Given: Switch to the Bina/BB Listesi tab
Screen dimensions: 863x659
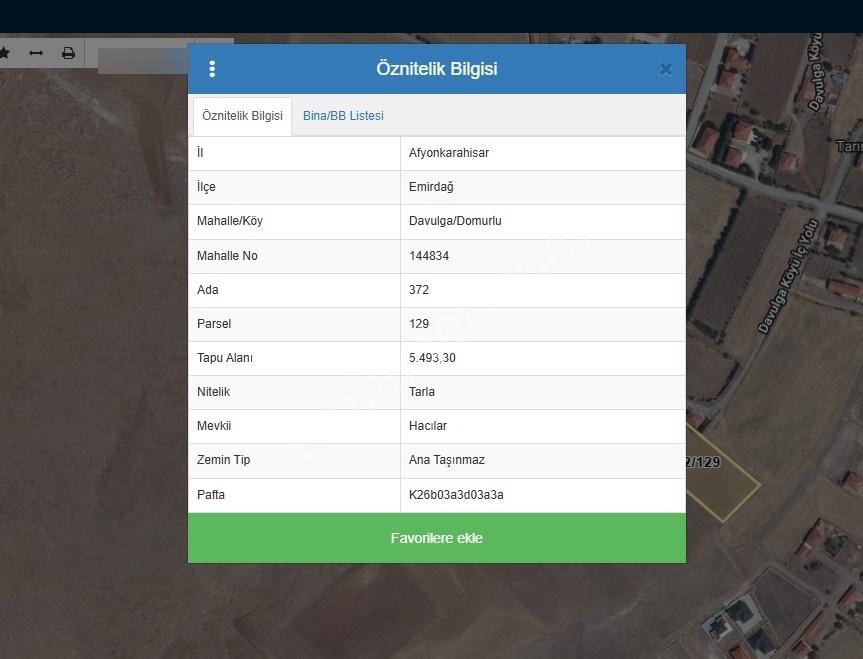Looking at the screenshot, I should point(343,116).
